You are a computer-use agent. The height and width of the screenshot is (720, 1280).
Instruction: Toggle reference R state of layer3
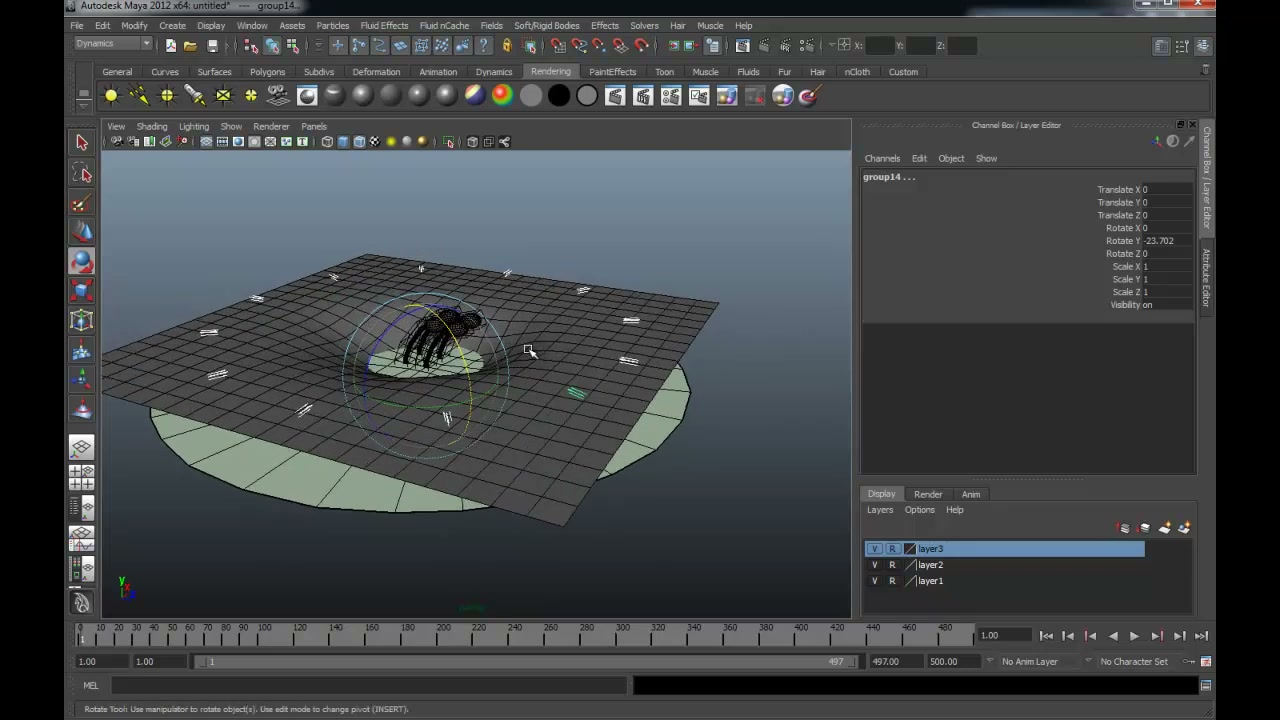tap(892, 549)
